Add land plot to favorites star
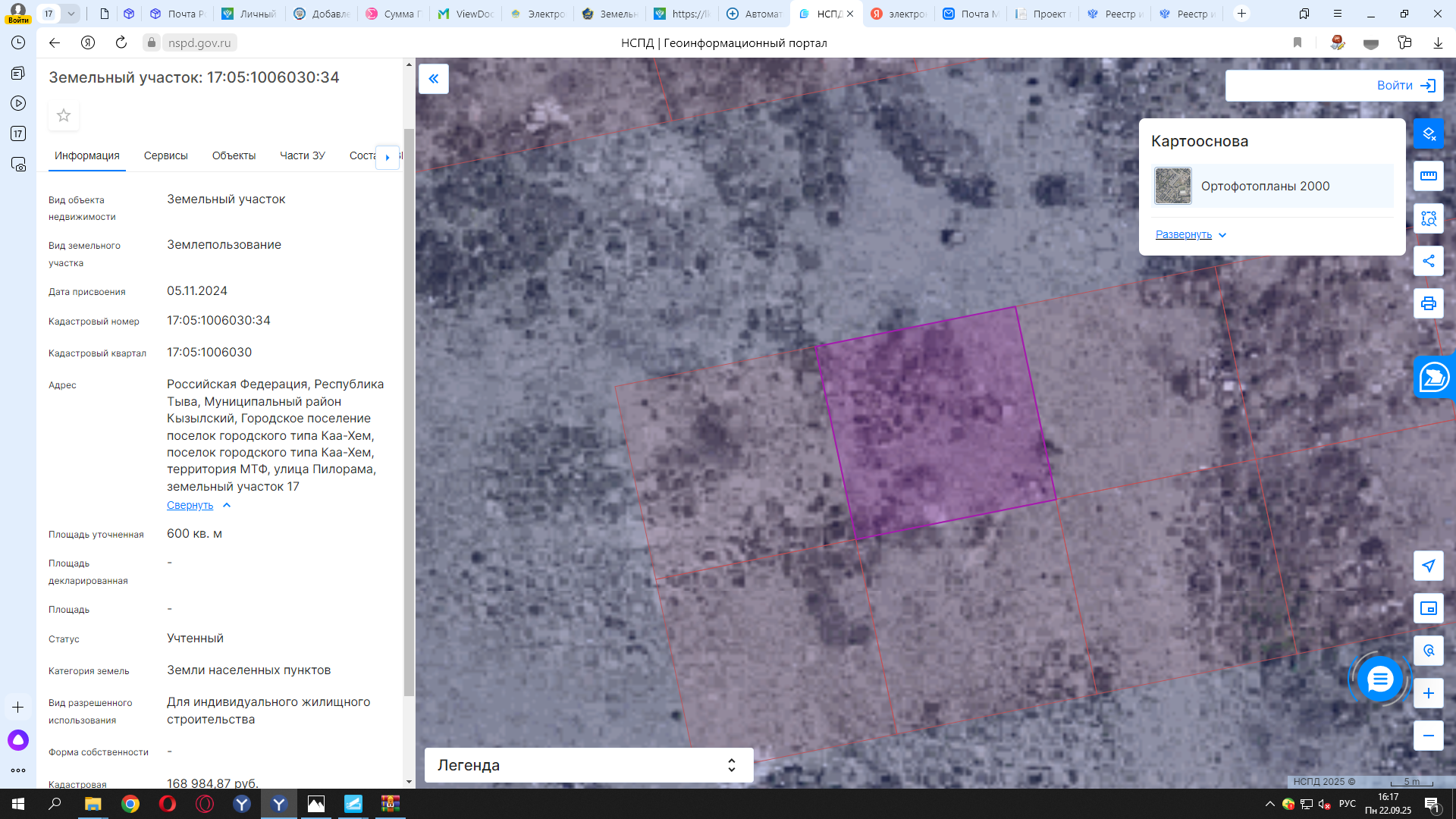Image resolution: width=1456 pixels, height=819 pixels. [64, 115]
